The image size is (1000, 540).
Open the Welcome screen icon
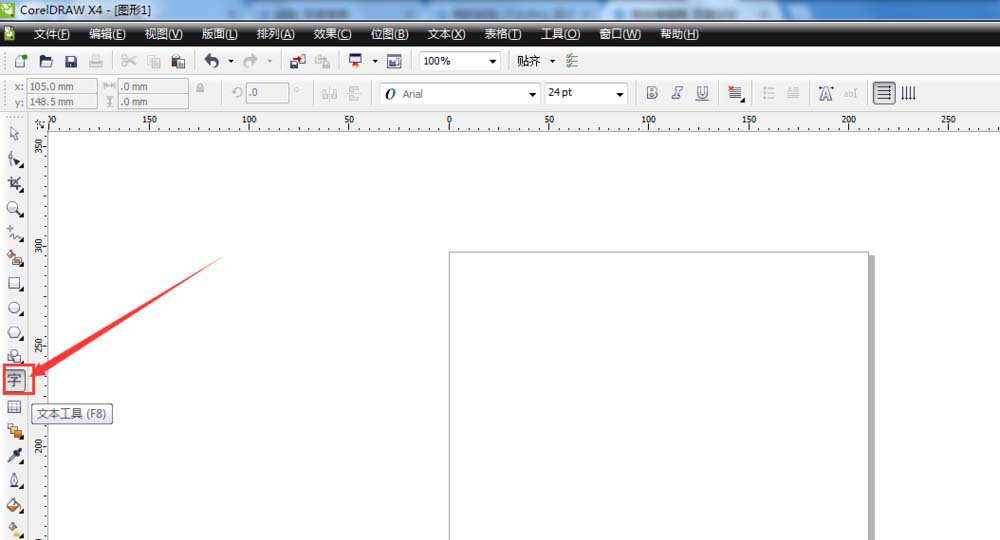coord(394,61)
